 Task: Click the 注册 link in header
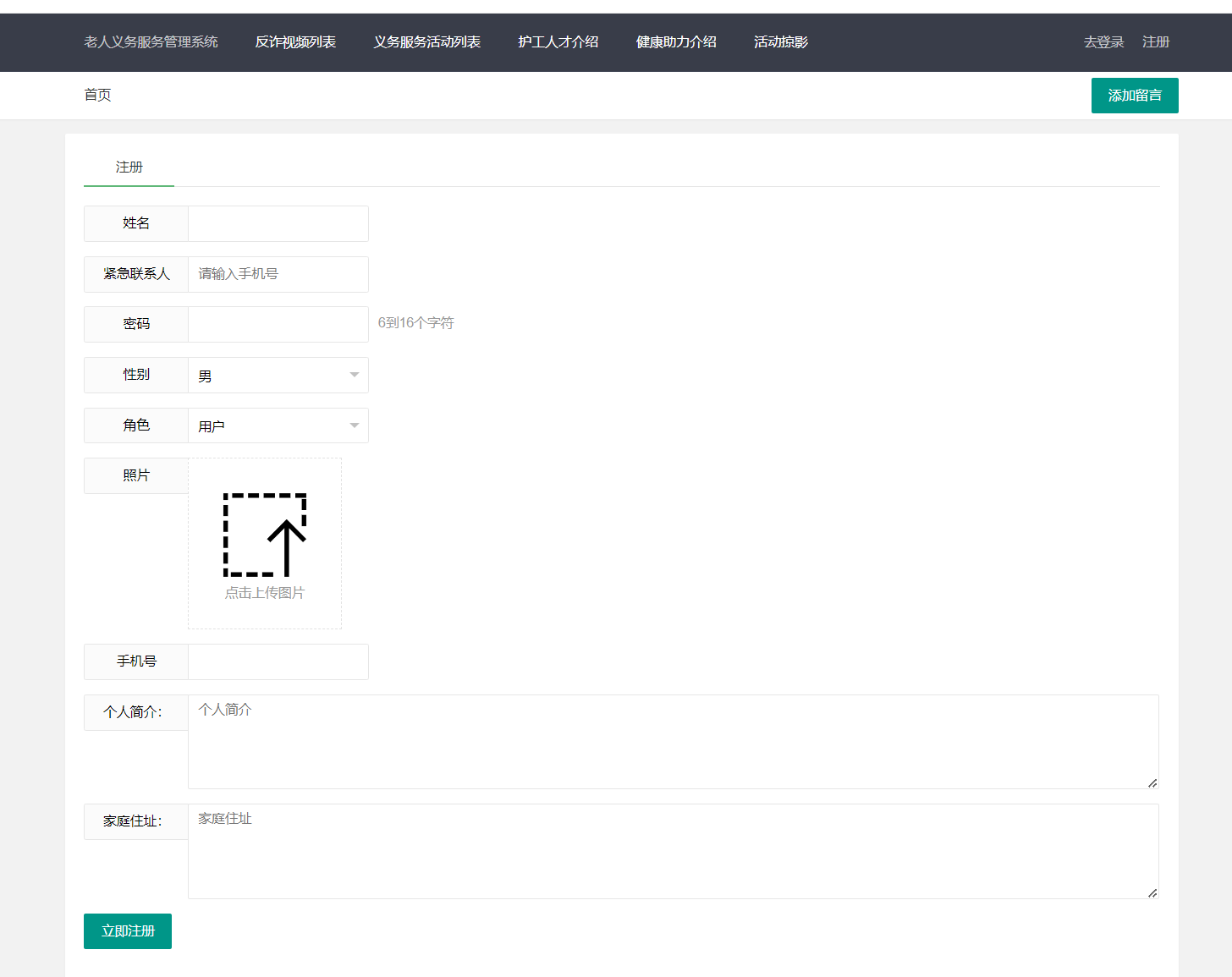(1155, 42)
